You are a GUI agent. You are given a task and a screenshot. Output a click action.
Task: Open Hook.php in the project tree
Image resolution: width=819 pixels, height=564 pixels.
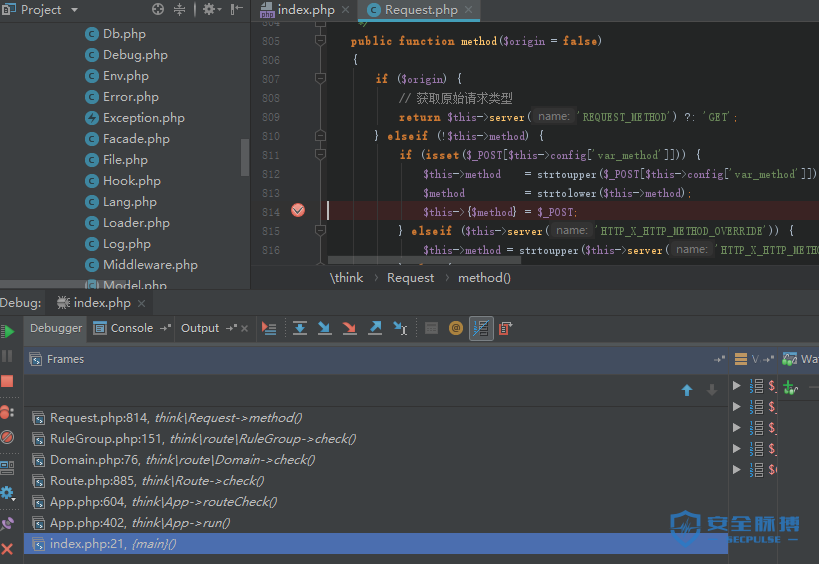click(x=132, y=181)
